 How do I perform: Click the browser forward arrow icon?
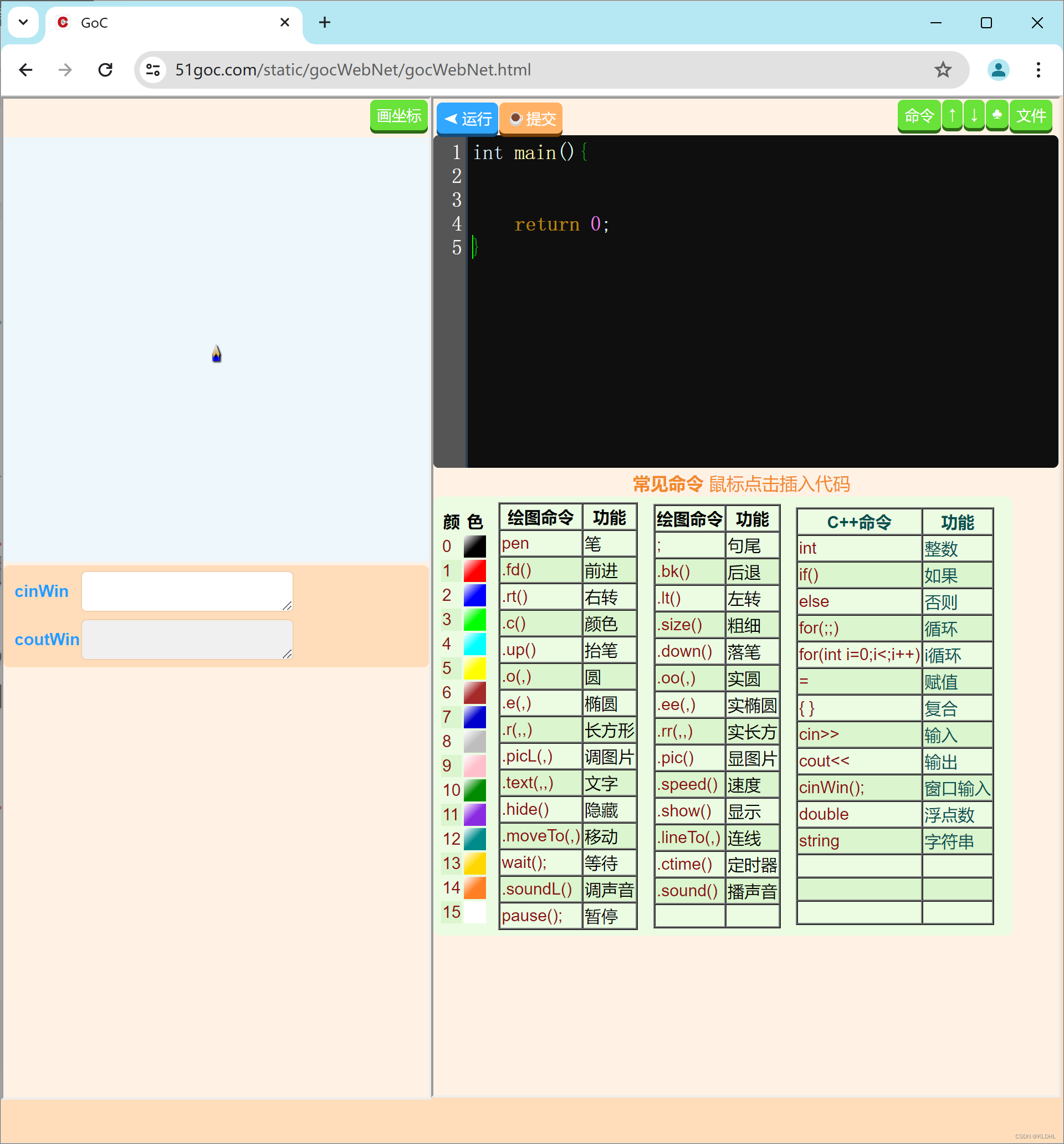coord(65,70)
